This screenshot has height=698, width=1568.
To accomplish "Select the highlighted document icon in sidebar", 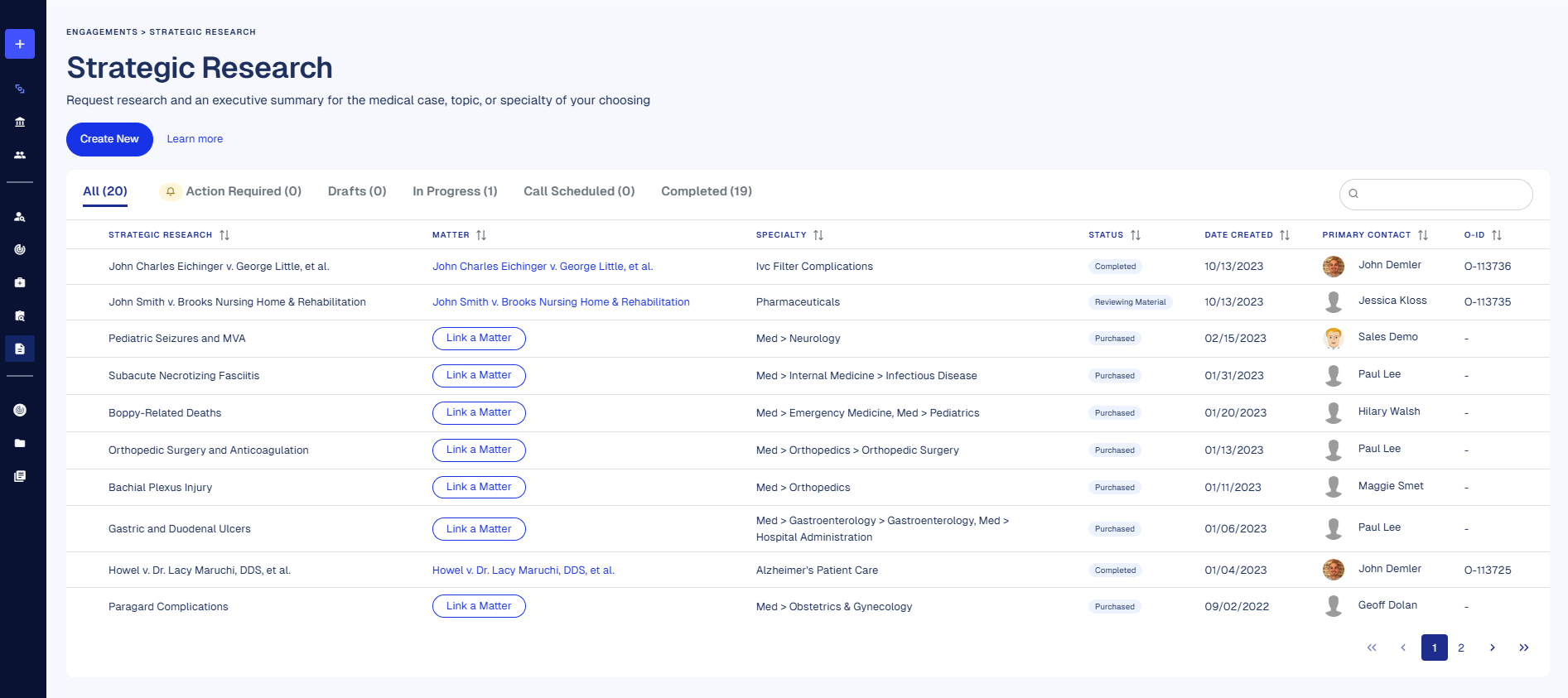I will (x=20, y=349).
